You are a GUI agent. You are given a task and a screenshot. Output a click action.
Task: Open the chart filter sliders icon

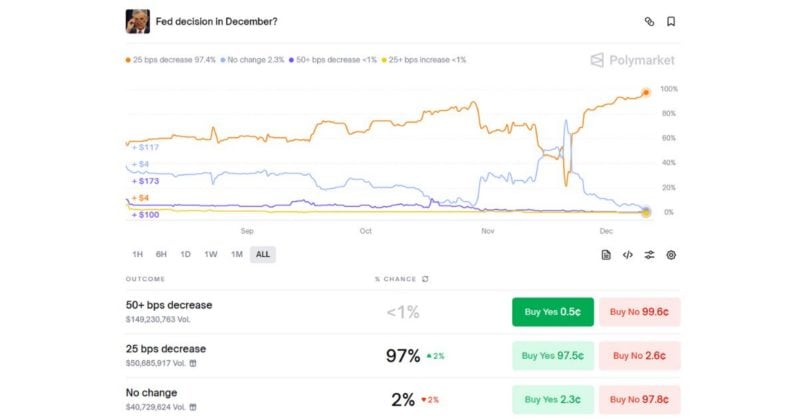[650, 254]
